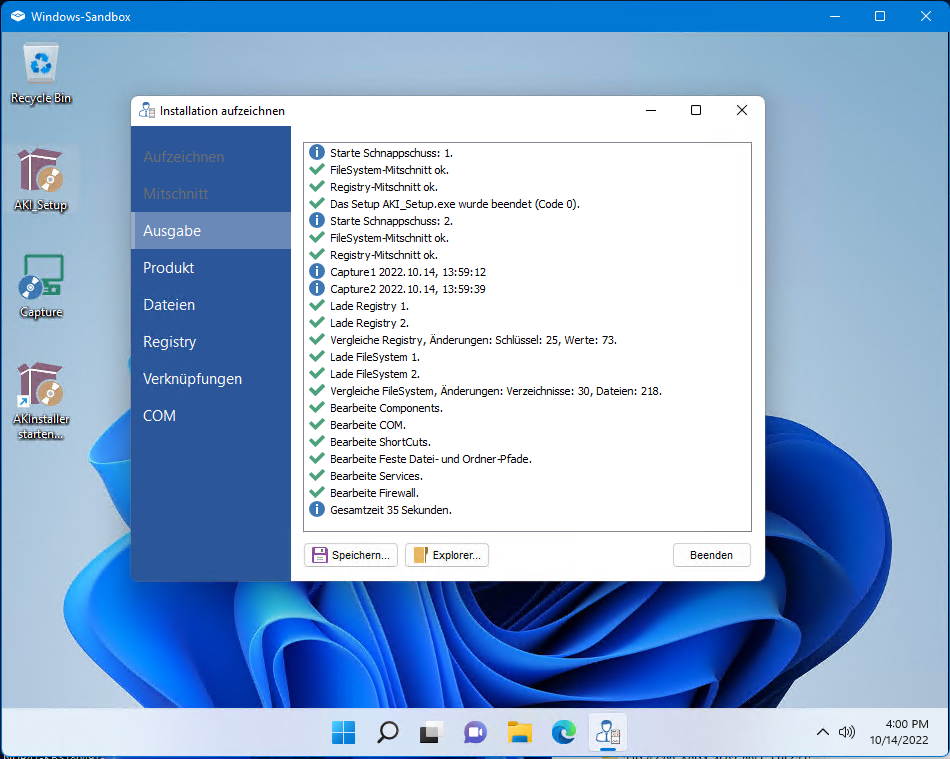
Task: Open the COM sidebar tab
Action: [x=211, y=416]
